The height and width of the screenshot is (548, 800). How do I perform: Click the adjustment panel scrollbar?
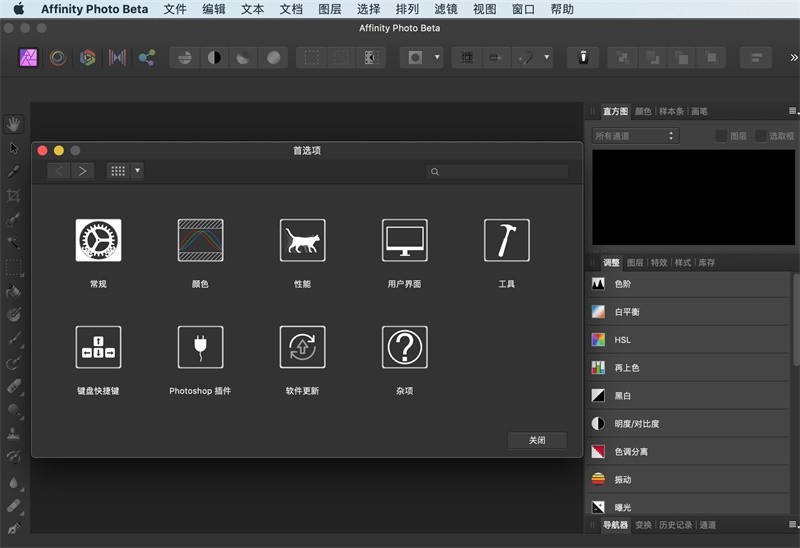795,320
